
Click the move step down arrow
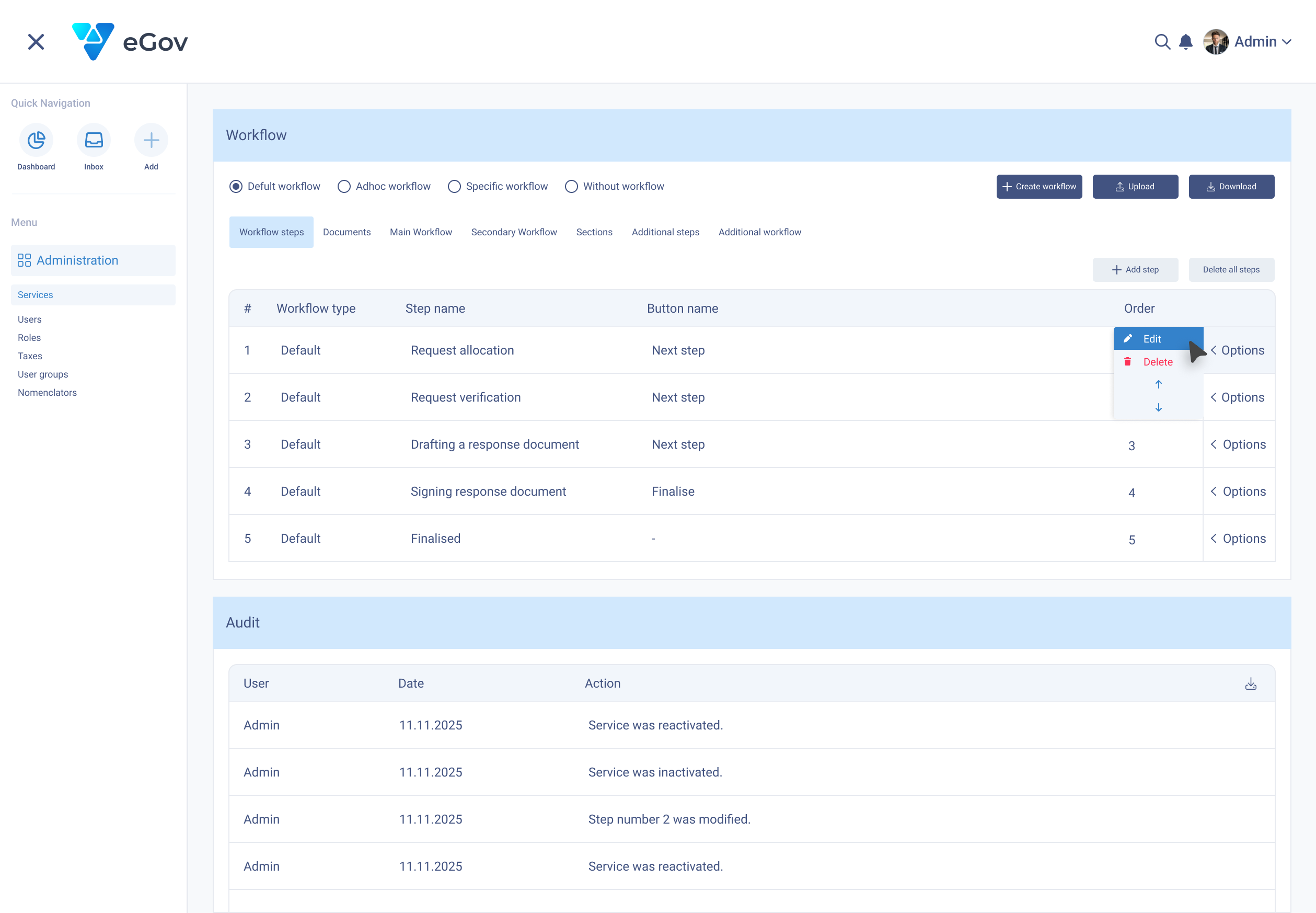[x=1158, y=407]
